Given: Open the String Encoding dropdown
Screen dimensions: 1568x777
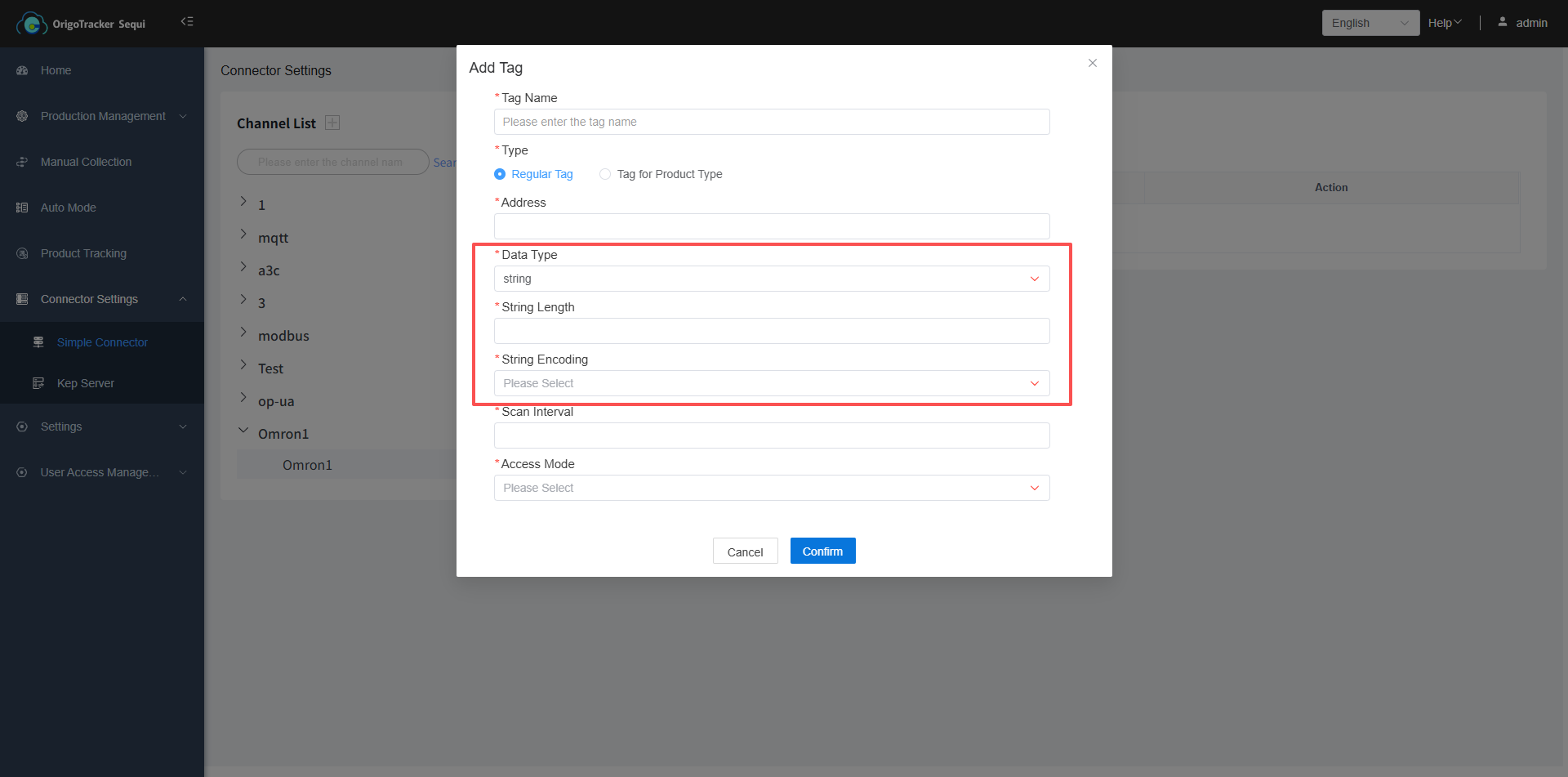Looking at the screenshot, I should tap(771, 383).
